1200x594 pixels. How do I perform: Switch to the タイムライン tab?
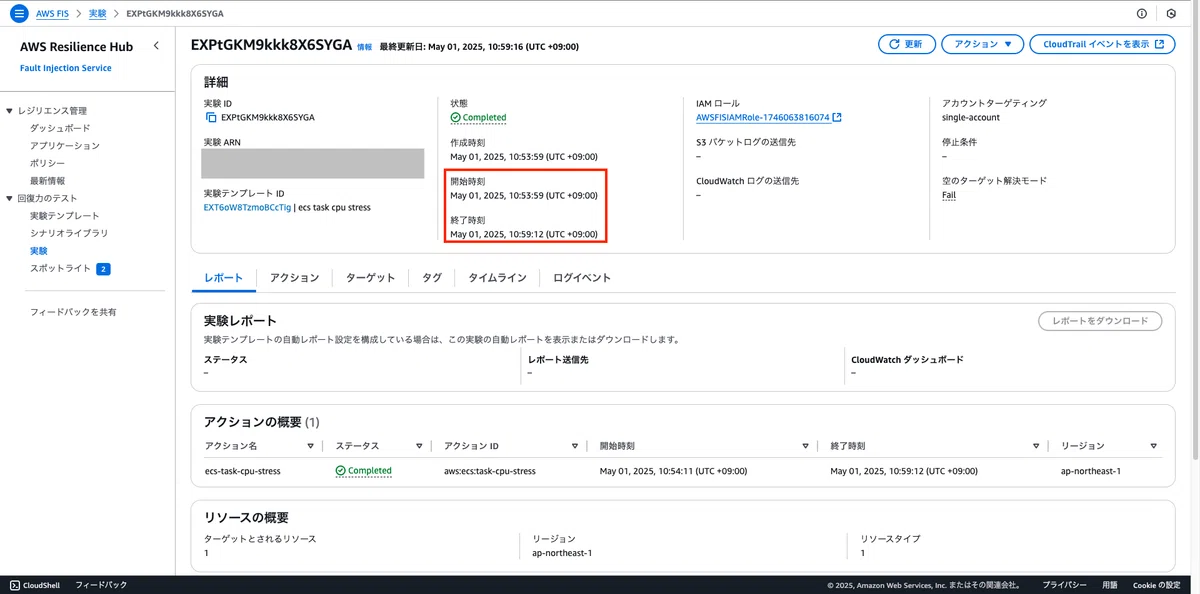[497, 278]
